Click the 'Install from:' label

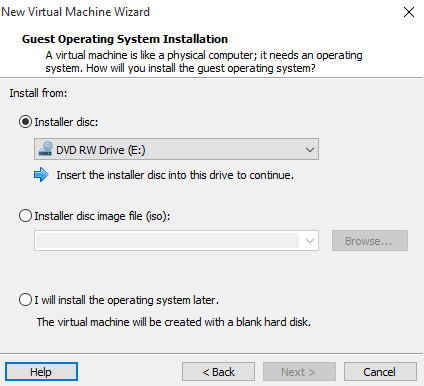tap(38, 93)
